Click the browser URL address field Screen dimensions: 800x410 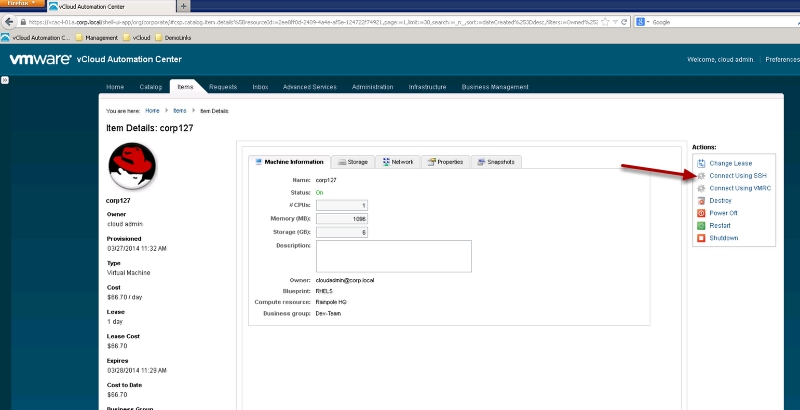click(x=312, y=22)
